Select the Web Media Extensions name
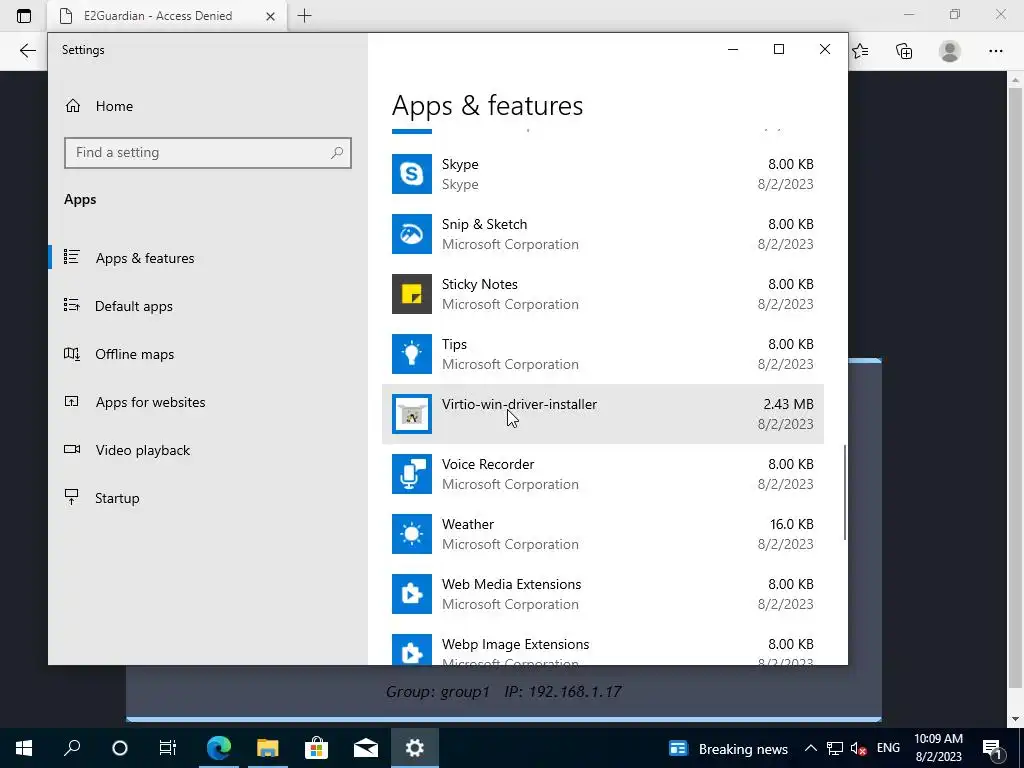1024x768 pixels. click(x=511, y=584)
